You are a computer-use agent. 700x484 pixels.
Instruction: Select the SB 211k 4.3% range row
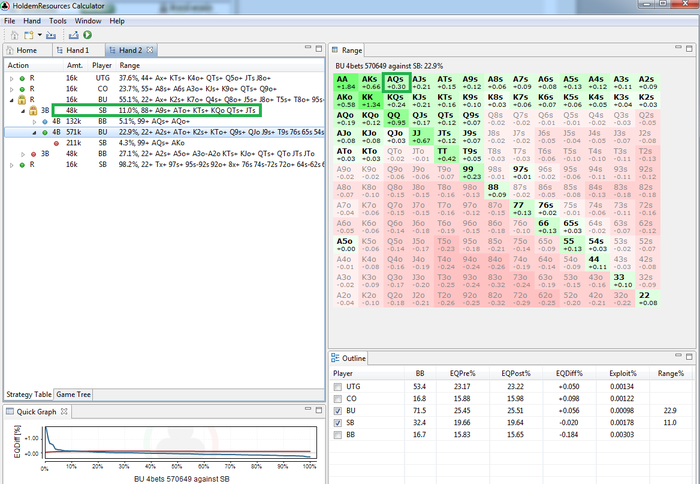(x=164, y=143)
